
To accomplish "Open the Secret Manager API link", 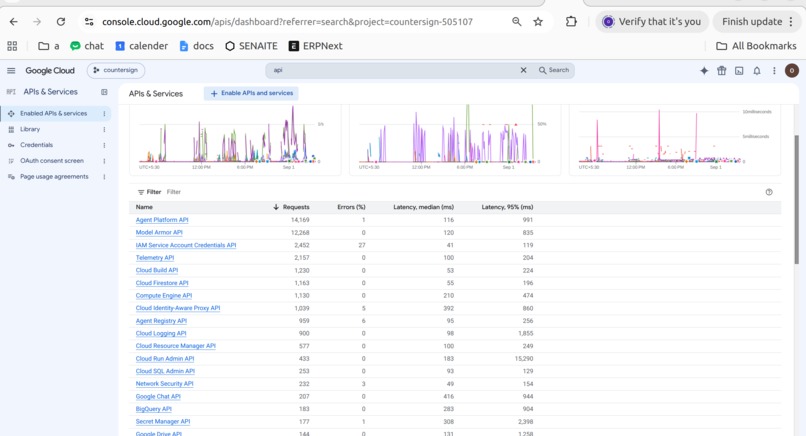I will coord(162,421).
